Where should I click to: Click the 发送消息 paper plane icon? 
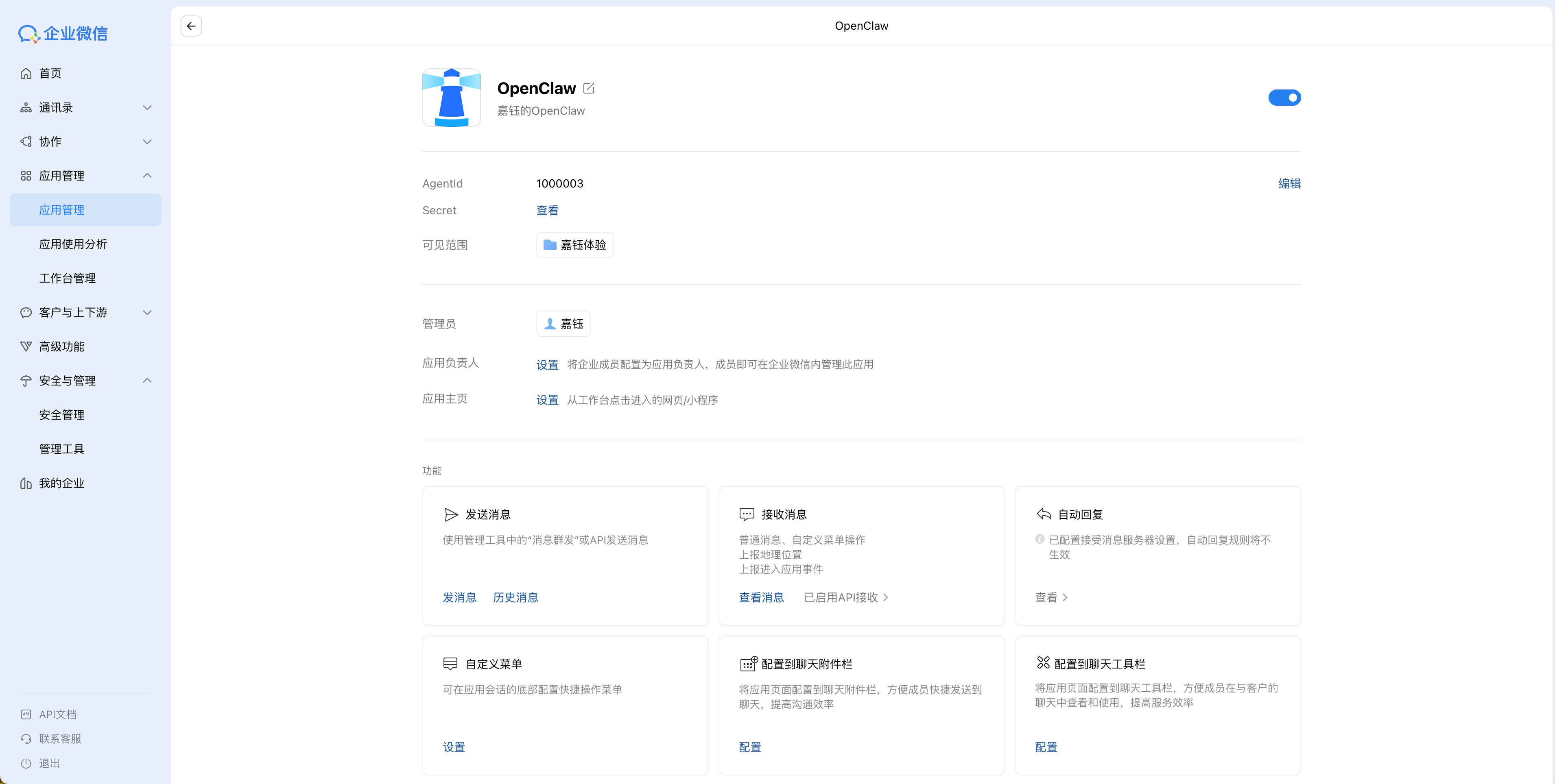click(451, 514)
